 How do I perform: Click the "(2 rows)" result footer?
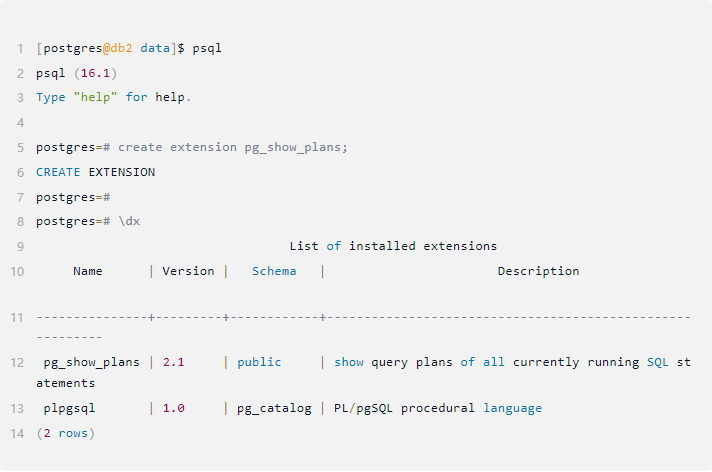tap(66, 433)
